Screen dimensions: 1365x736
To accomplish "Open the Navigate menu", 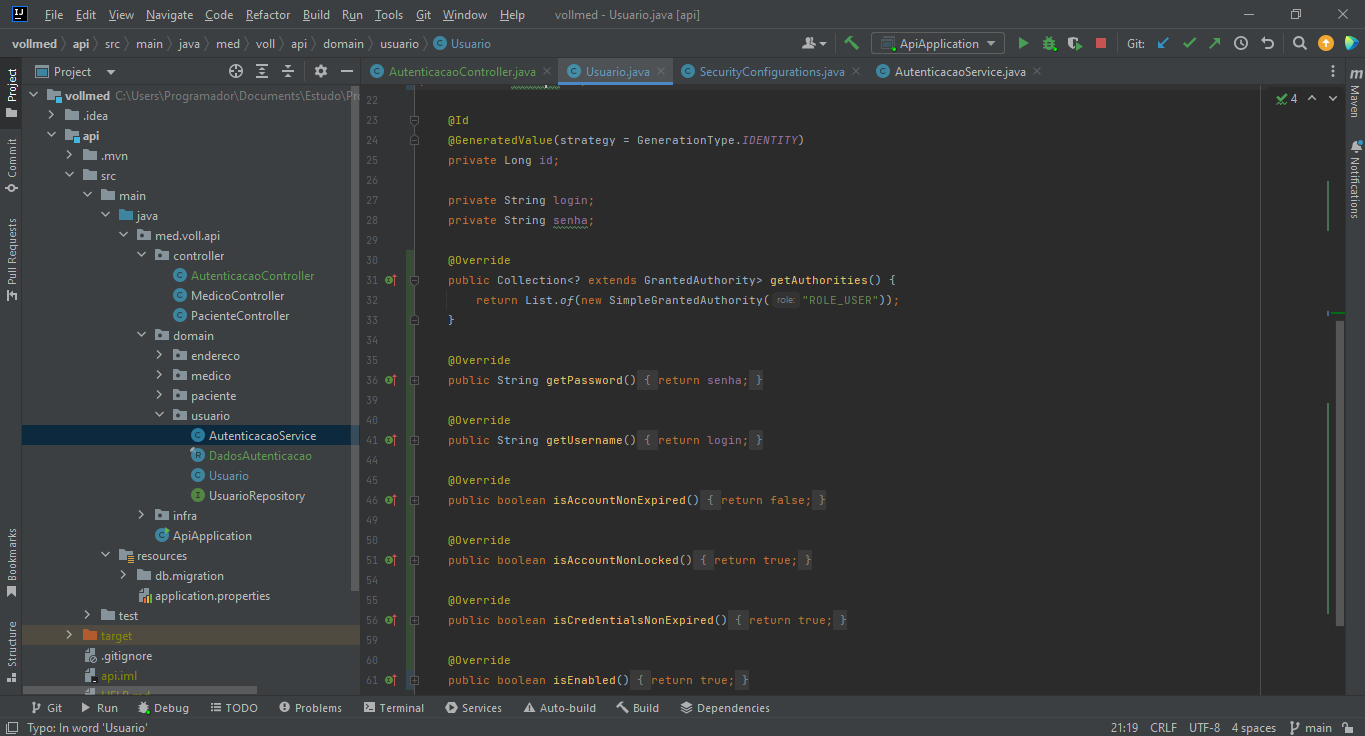I will coord(169,15).
